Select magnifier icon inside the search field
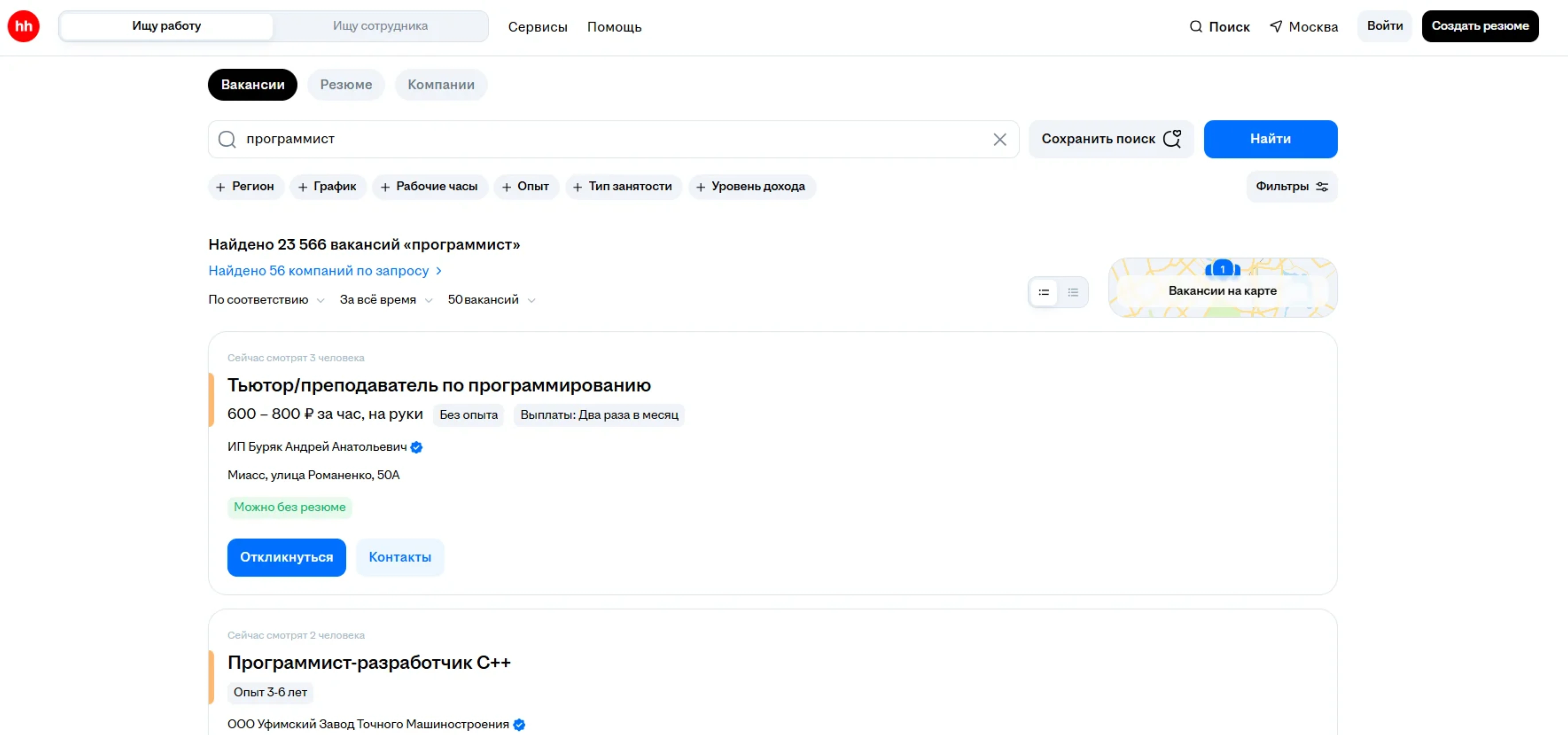The width and height of the screenshot is (1568, 735). point(227,139)
